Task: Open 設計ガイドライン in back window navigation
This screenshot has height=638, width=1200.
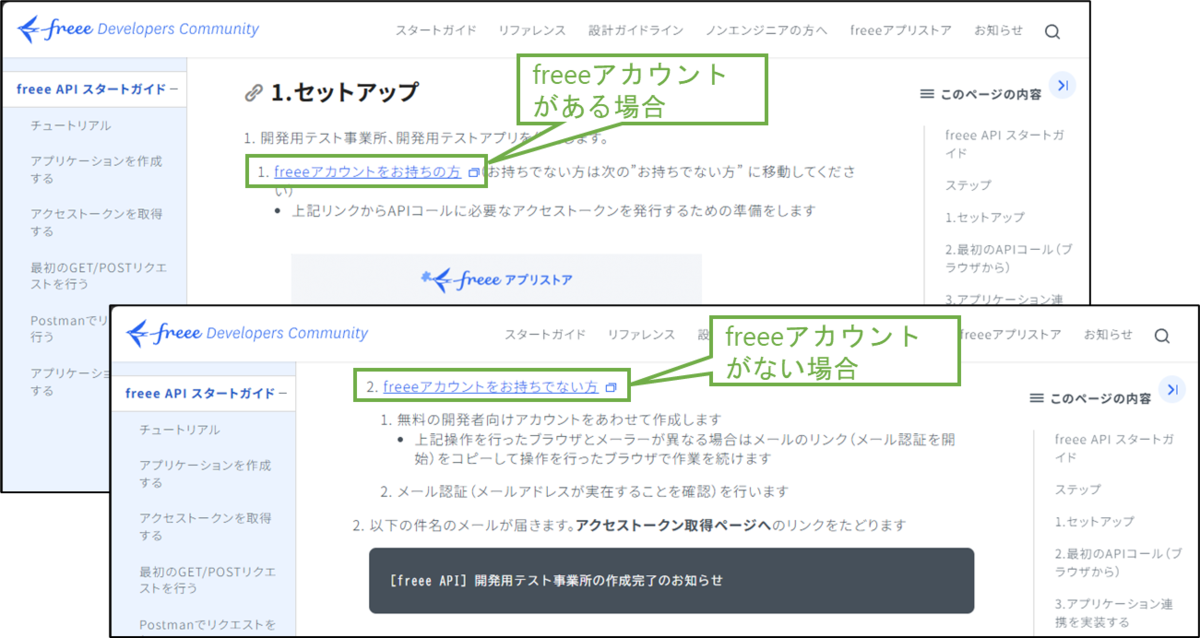Action: (x=635, y=31)
